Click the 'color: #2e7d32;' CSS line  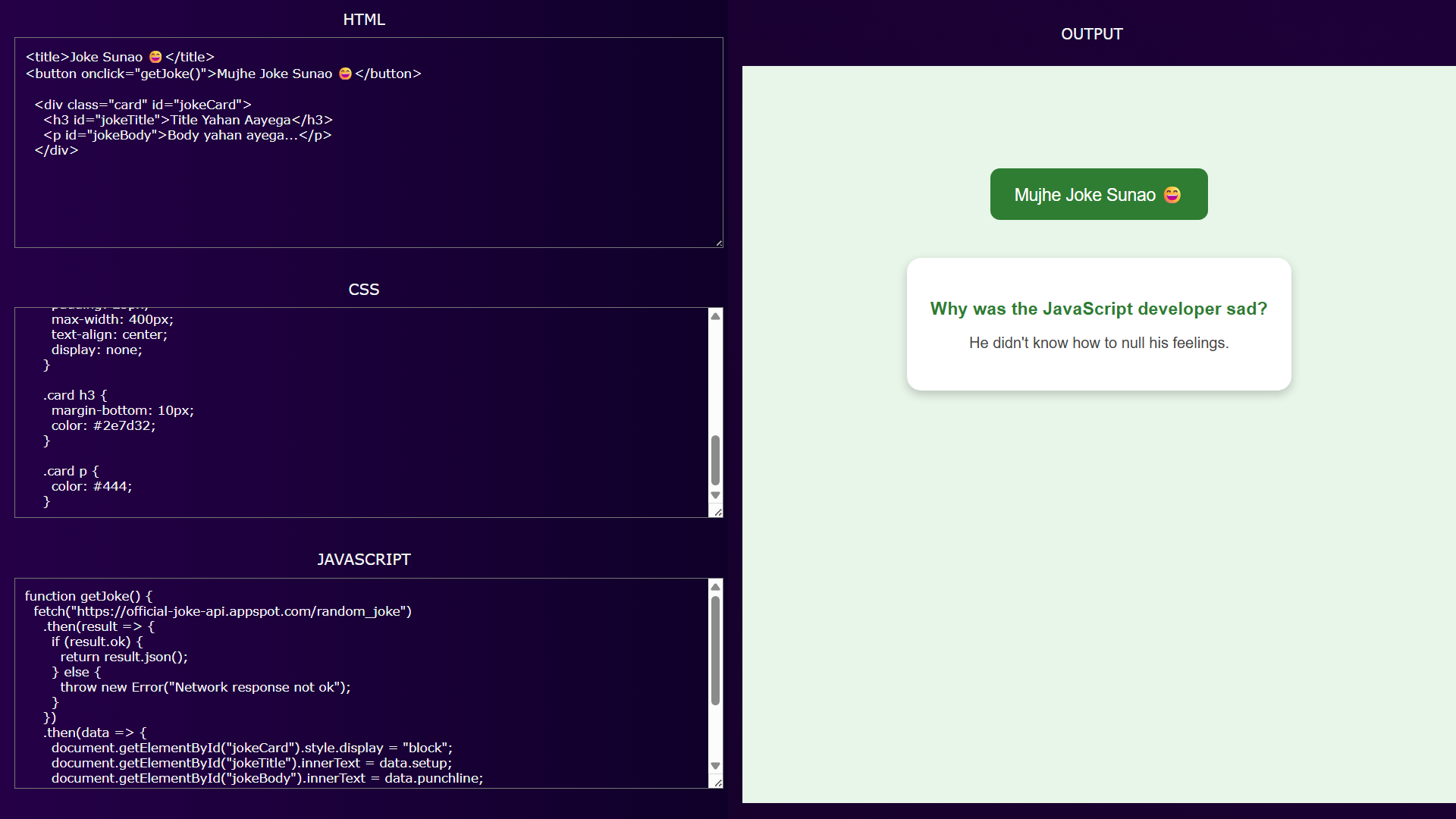(104, 425)
